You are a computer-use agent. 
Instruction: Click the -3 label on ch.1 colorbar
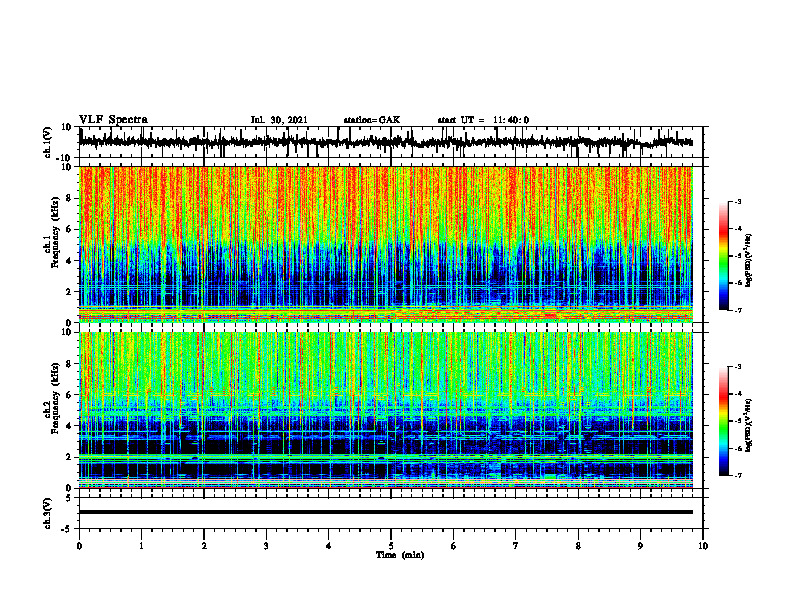click(738, 201)
